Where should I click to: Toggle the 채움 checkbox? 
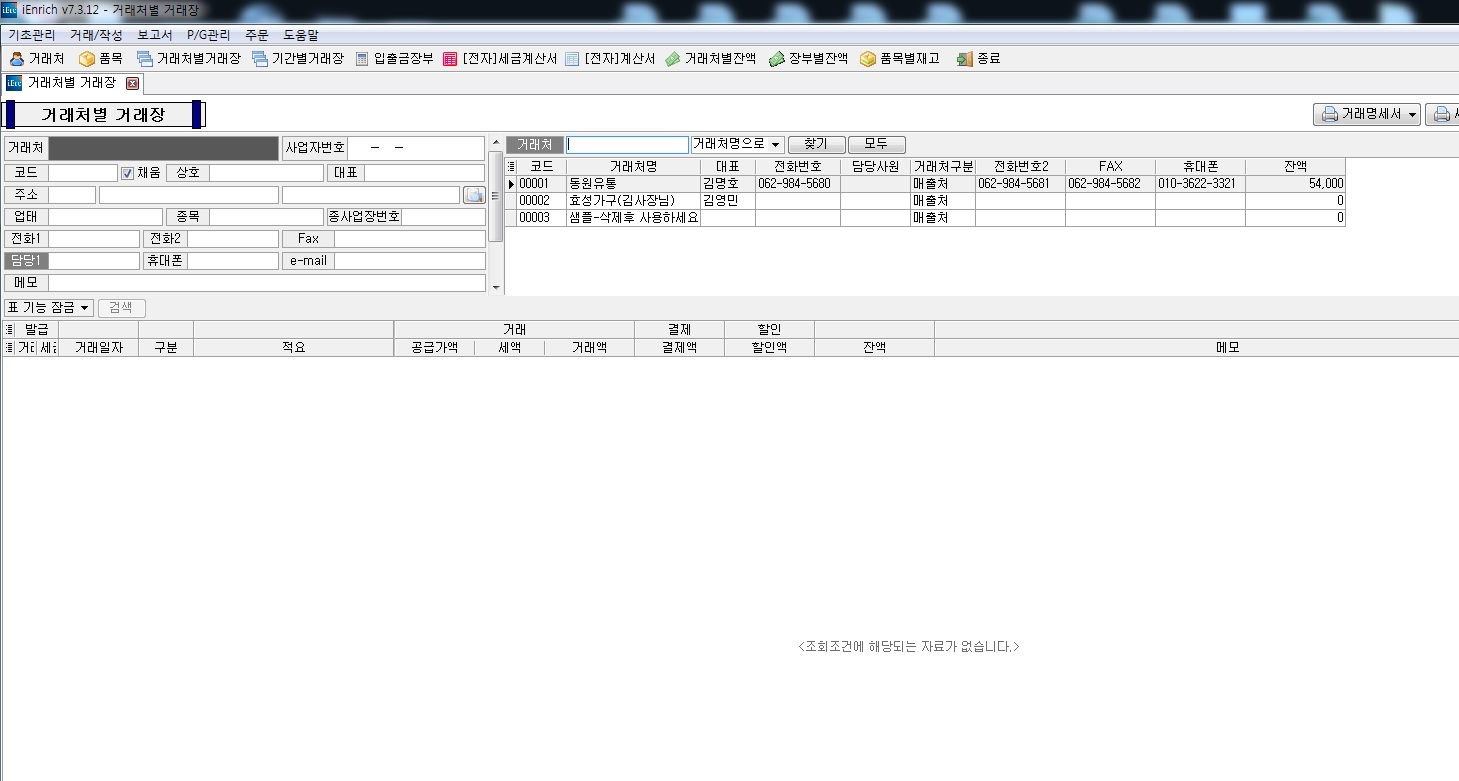tap(127, 173)
